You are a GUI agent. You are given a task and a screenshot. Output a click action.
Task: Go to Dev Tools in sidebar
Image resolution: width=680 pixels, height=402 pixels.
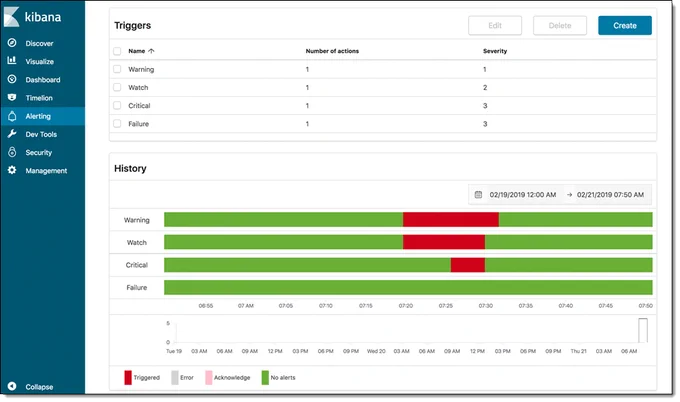click(41, 134)
